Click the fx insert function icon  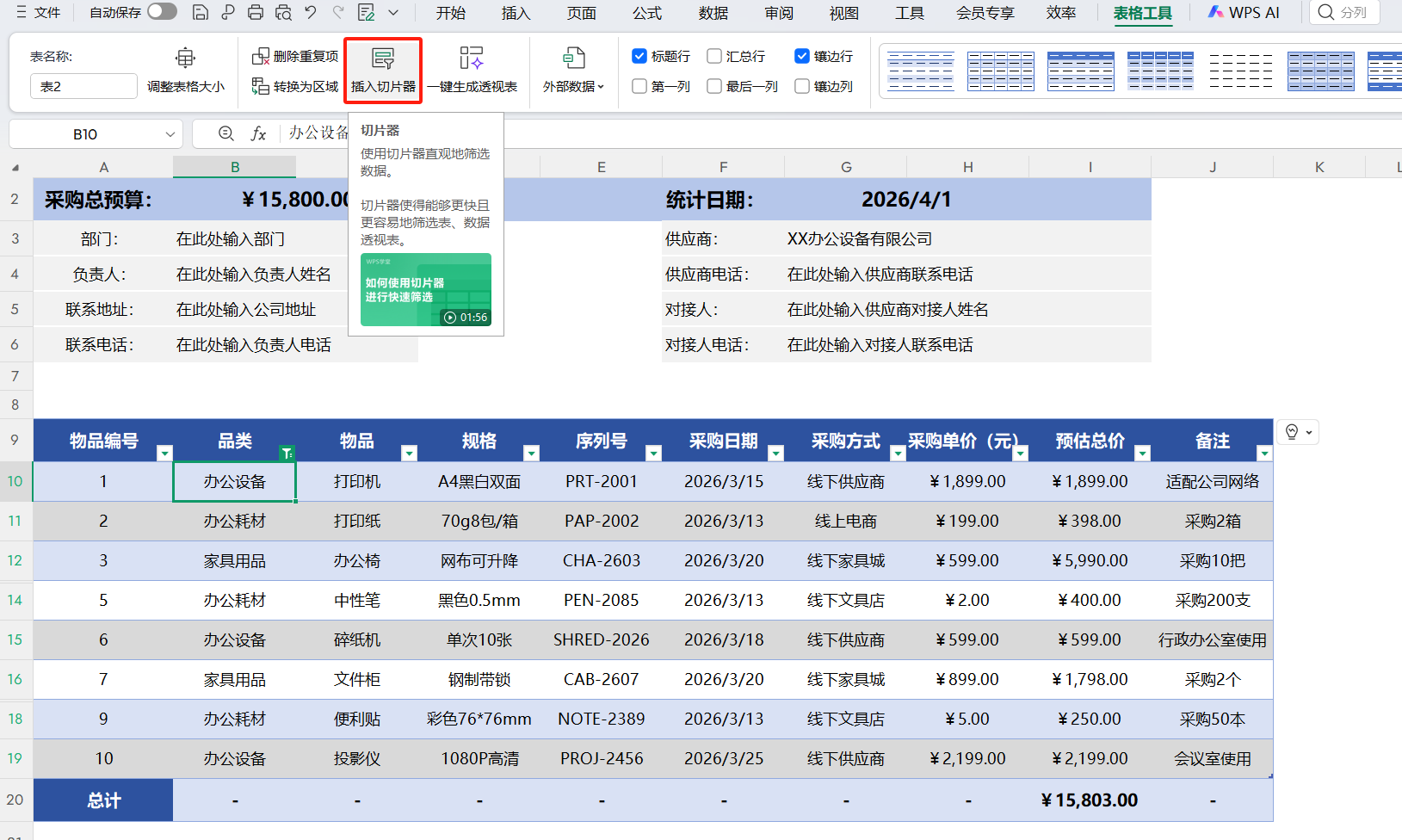258,133
